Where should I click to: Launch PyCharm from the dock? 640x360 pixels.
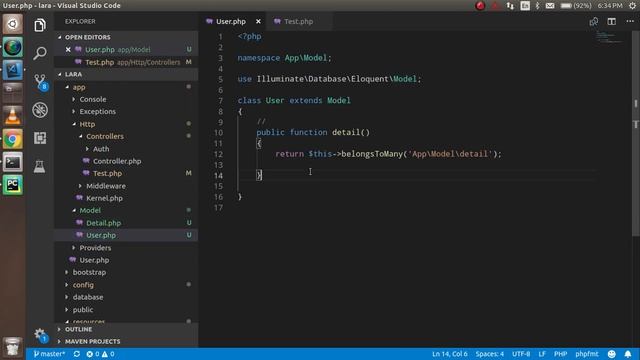(13, 185)
